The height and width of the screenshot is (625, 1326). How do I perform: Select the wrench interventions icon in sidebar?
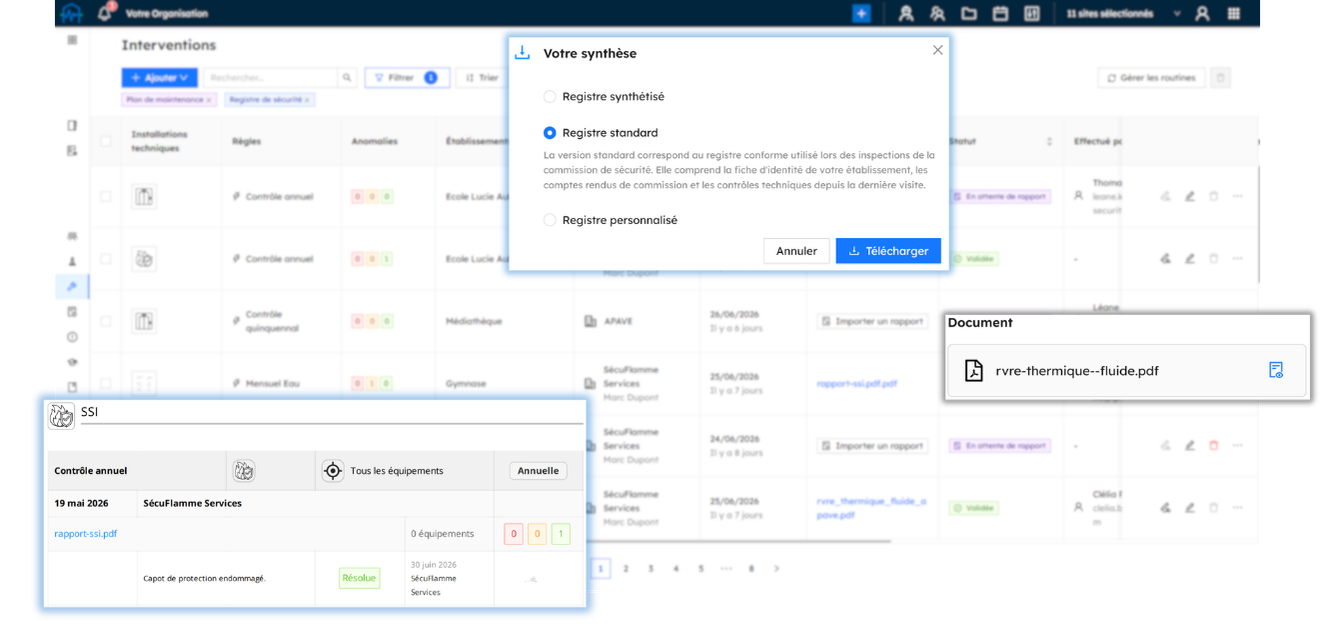(x=72, y=287)
